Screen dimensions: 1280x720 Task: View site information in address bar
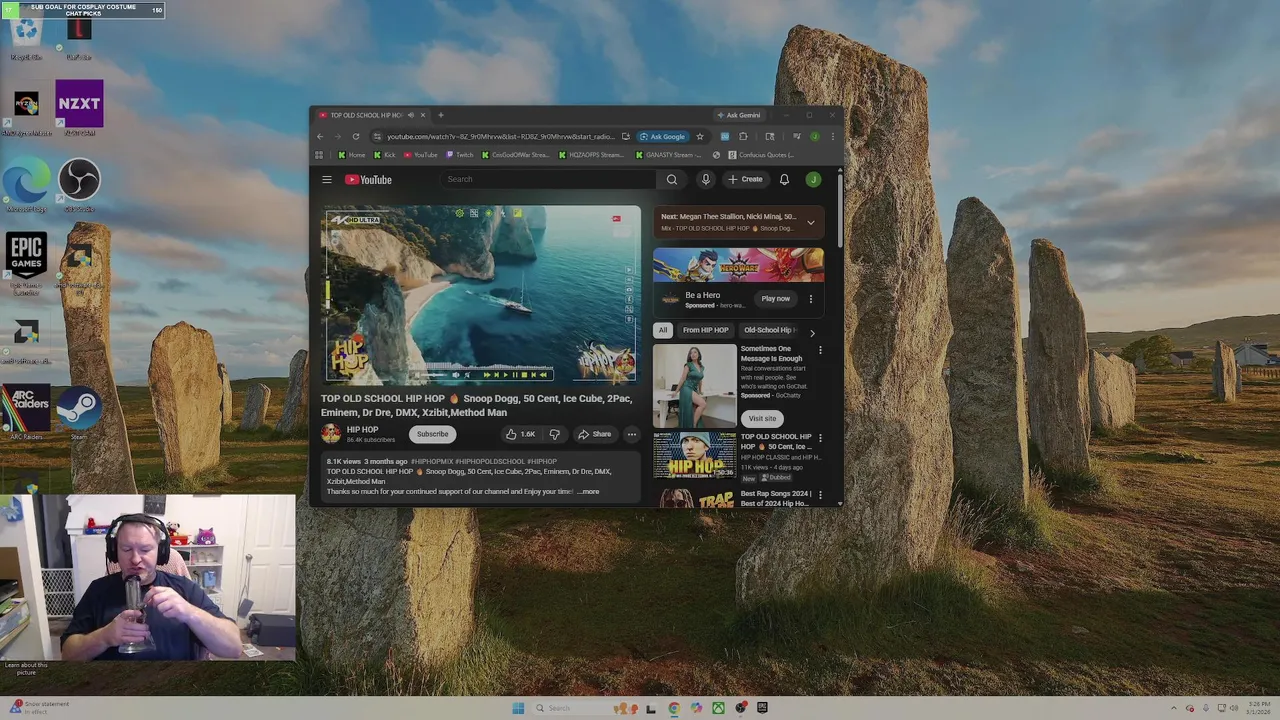click(376, 136)
